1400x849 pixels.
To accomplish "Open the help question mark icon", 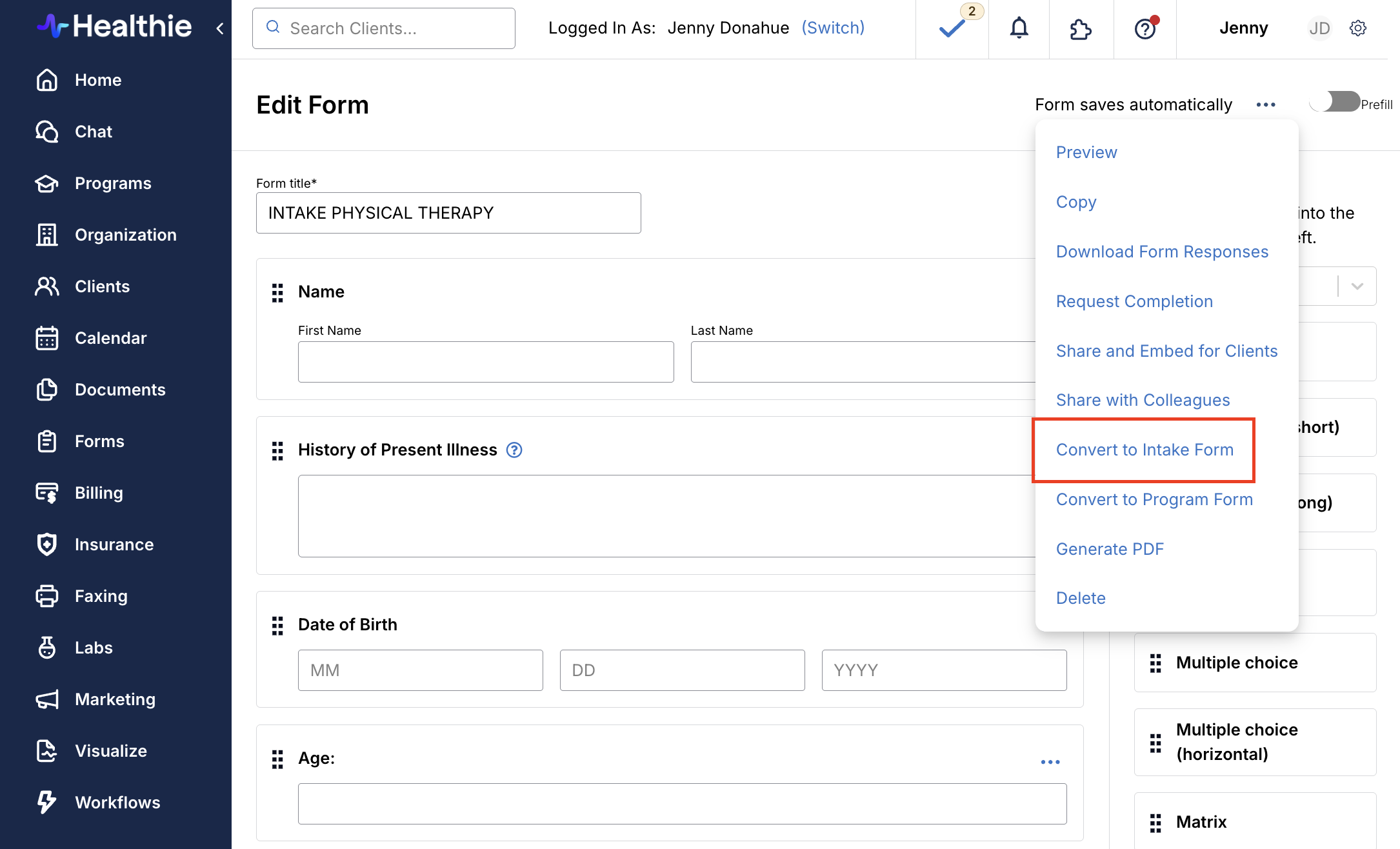I will tap(1145, 29).
